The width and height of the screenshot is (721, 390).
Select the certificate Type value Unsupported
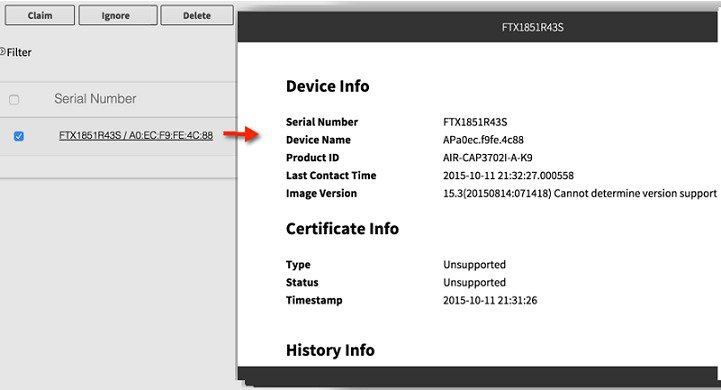click(x=475, y=264)
